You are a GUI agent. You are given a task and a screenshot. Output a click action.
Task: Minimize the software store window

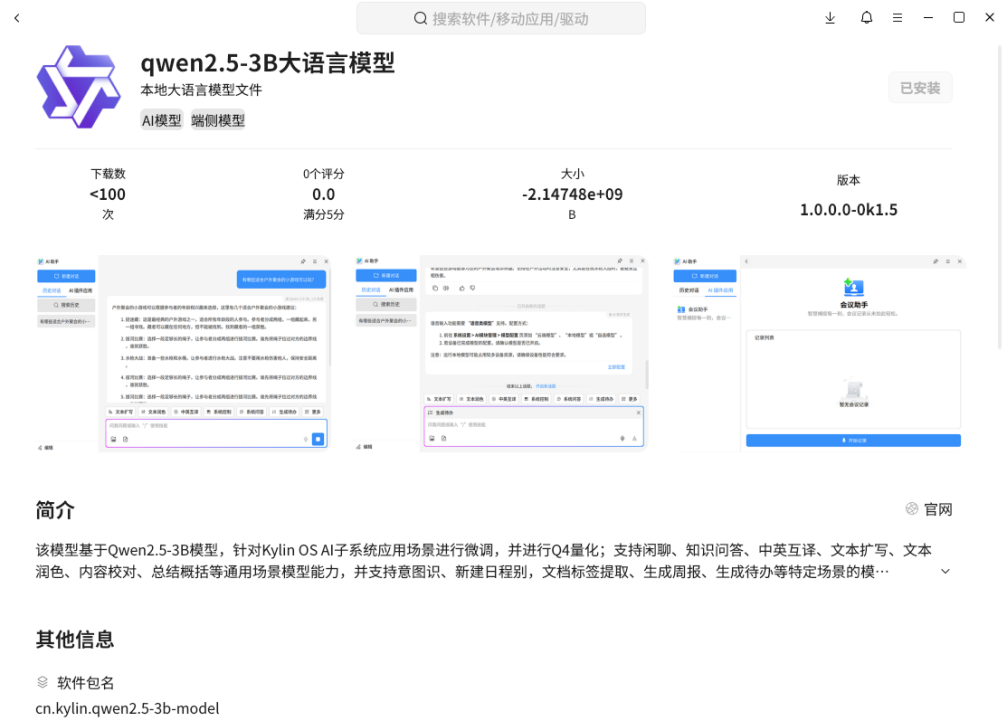click(x=928, y=18)
